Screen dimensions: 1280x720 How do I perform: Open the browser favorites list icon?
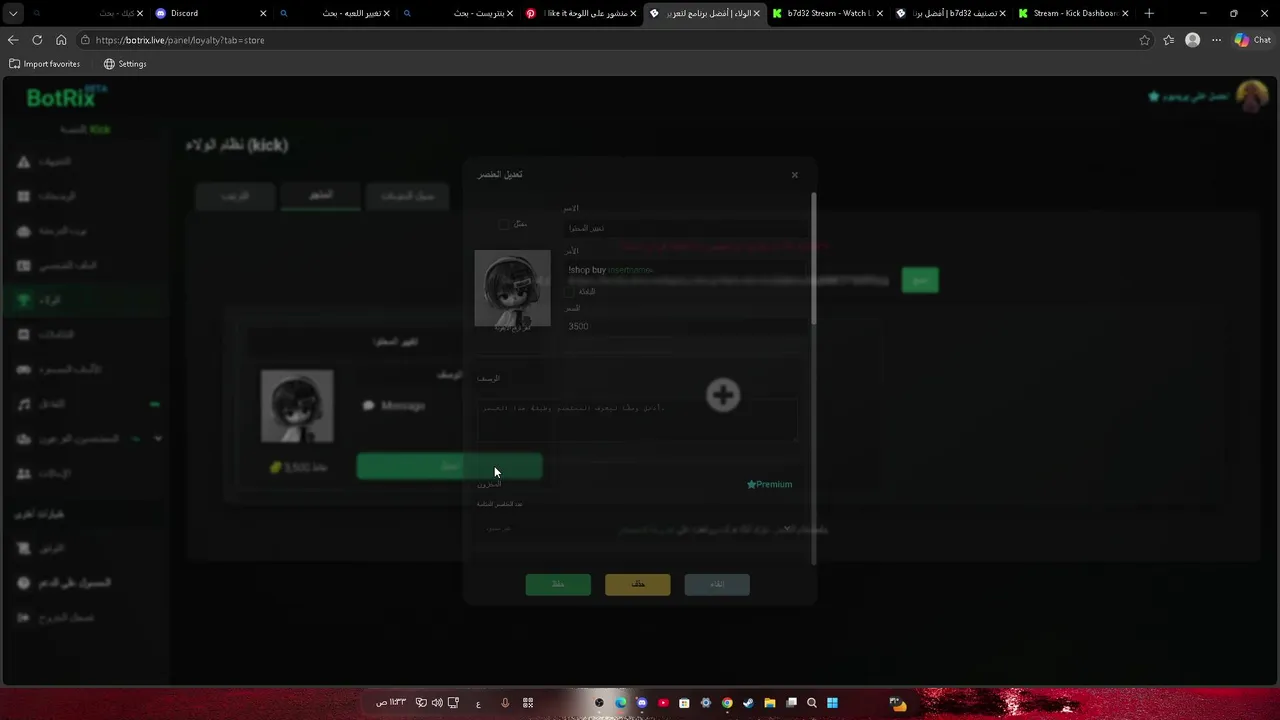1169,40
